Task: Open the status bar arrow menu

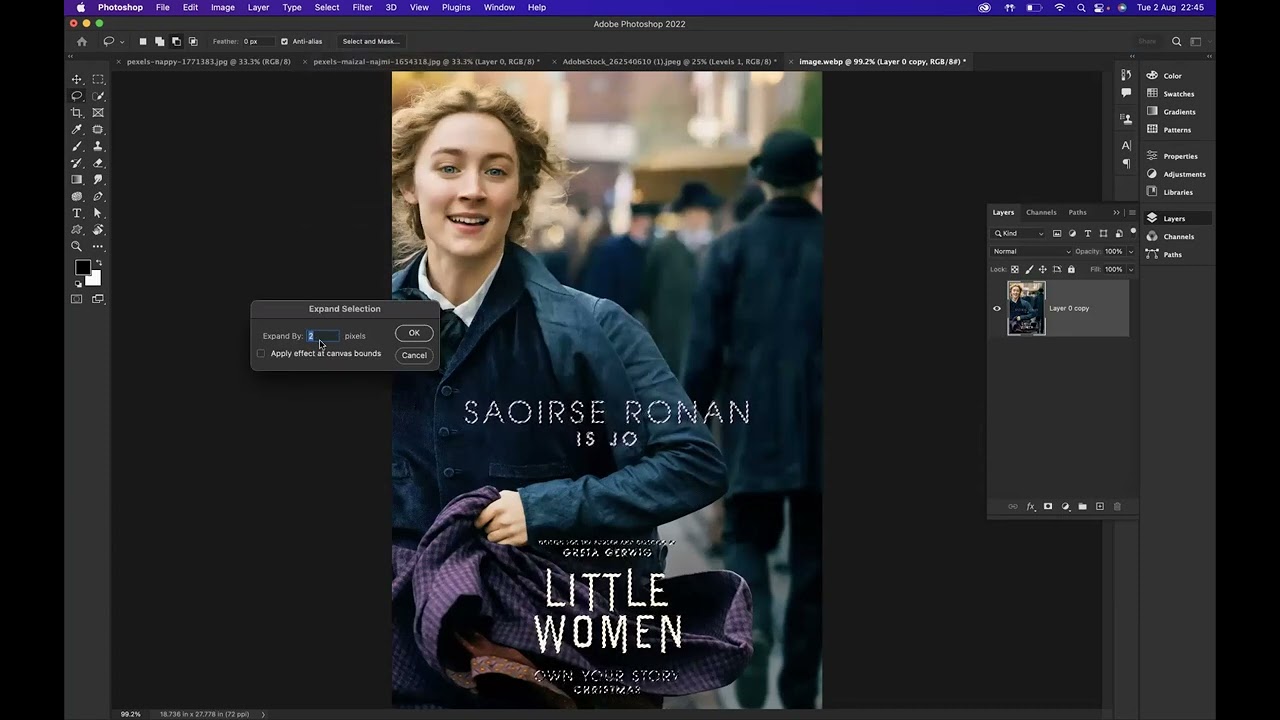Action: (x=263, y=714)
